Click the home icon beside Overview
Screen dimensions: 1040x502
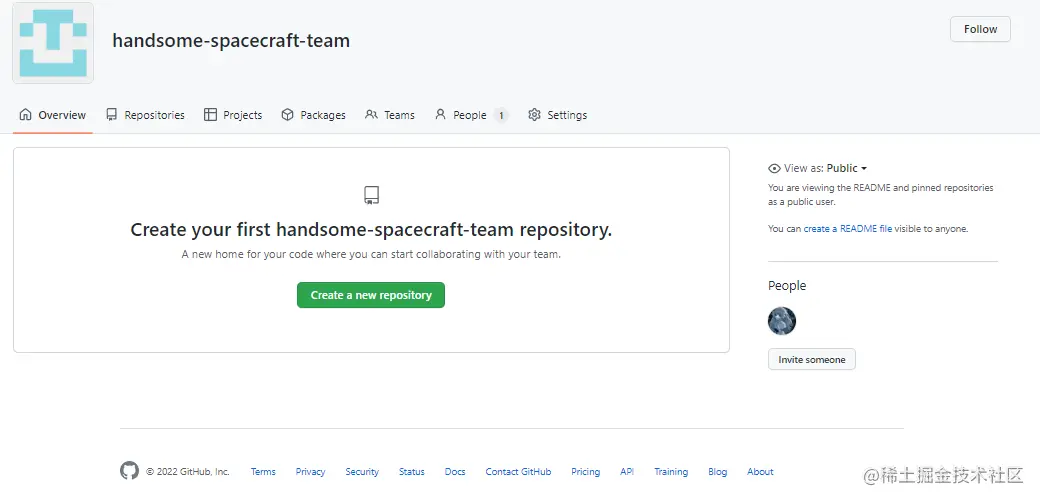tap(25, 115)
